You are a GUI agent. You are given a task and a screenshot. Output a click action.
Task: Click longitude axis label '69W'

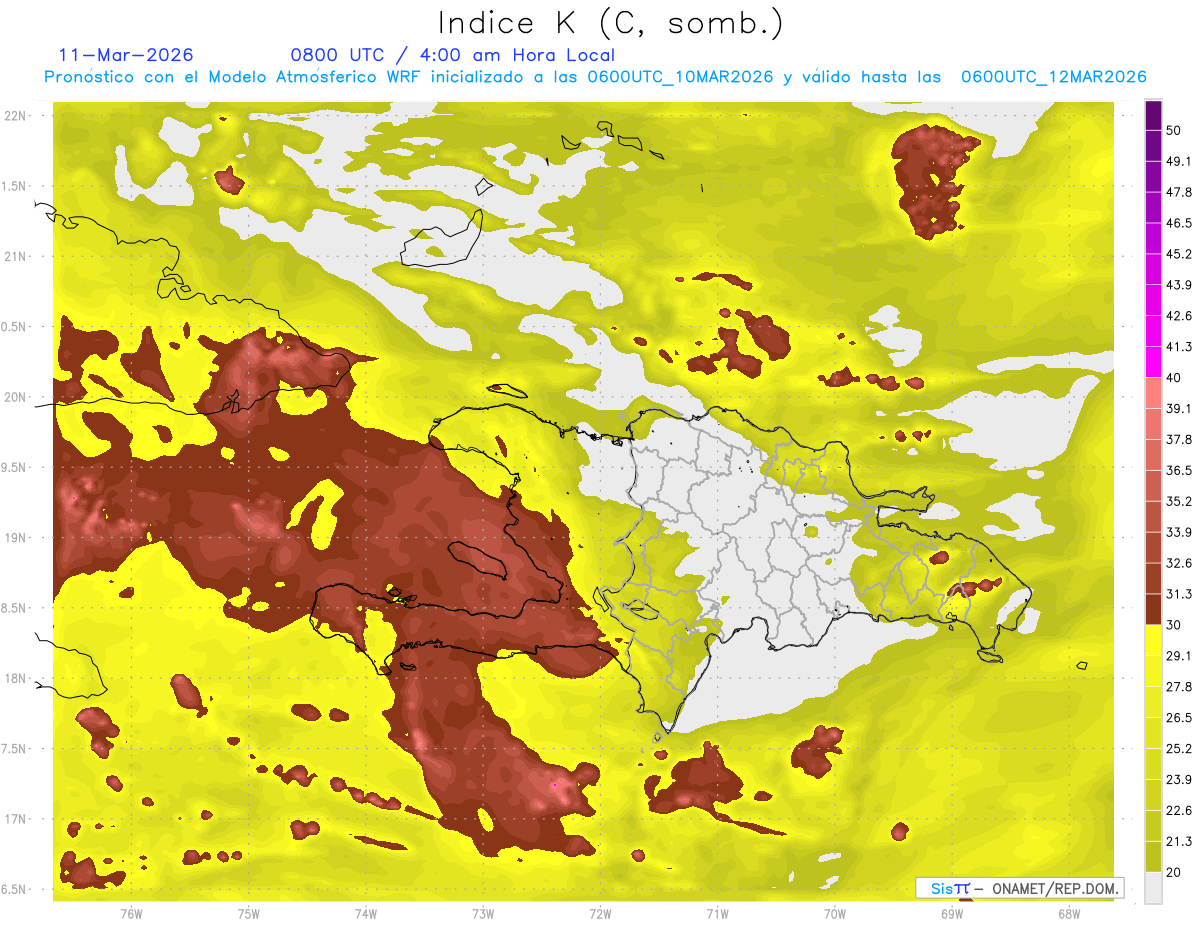(952, 913)
